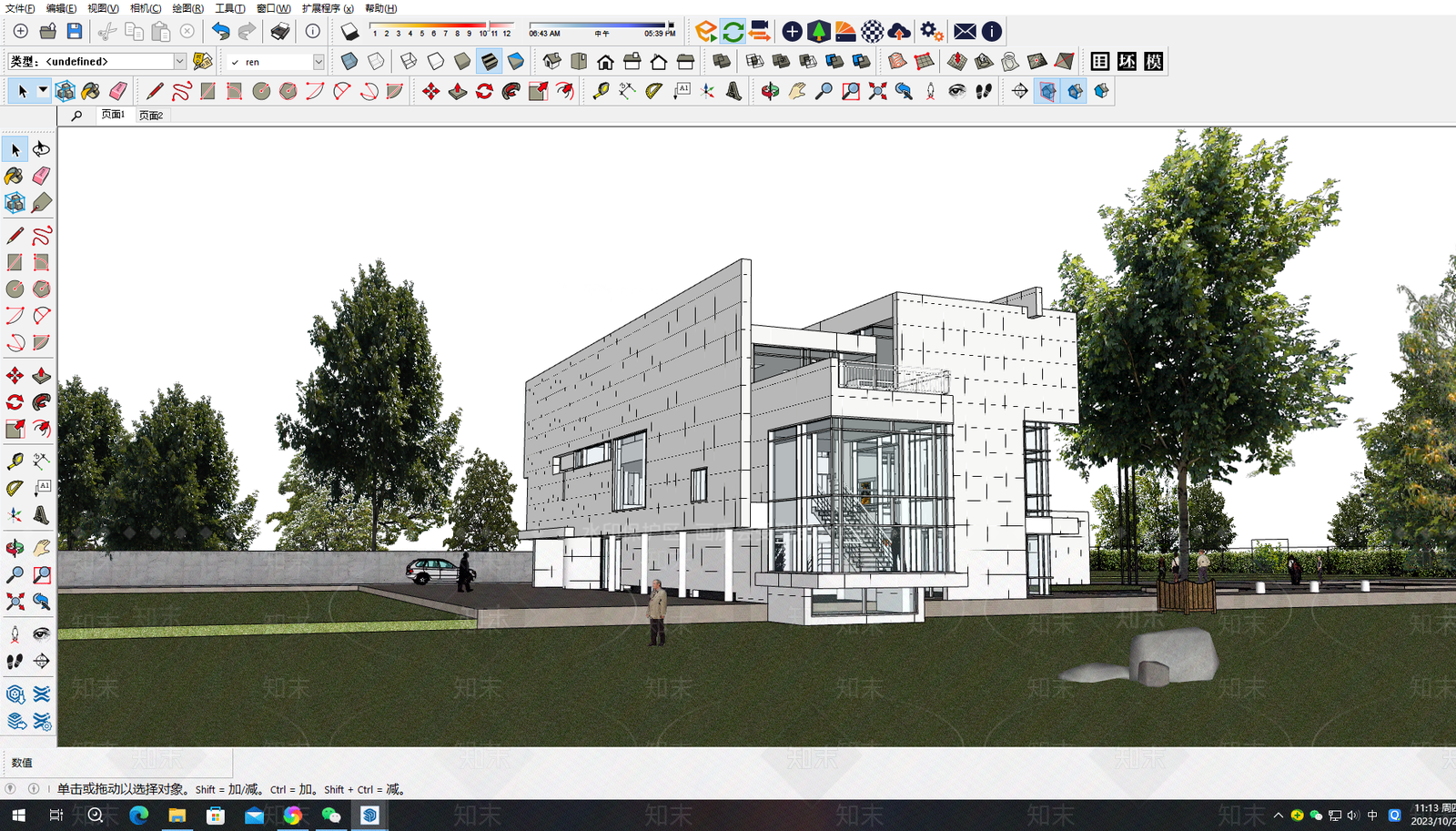Click the Print icon
This screenshot has width=1456, height=831.
tap(280, 31)
